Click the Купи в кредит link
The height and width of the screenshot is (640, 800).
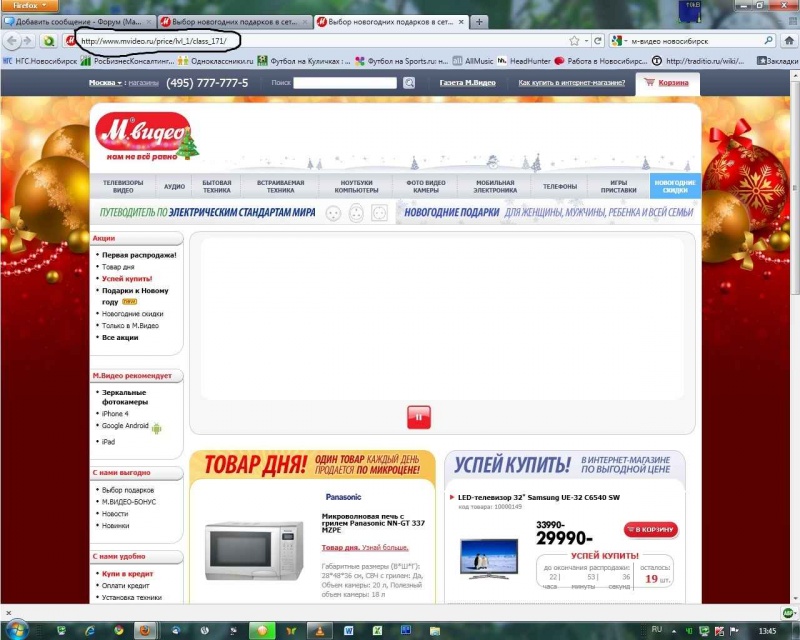tap(126, 574)
